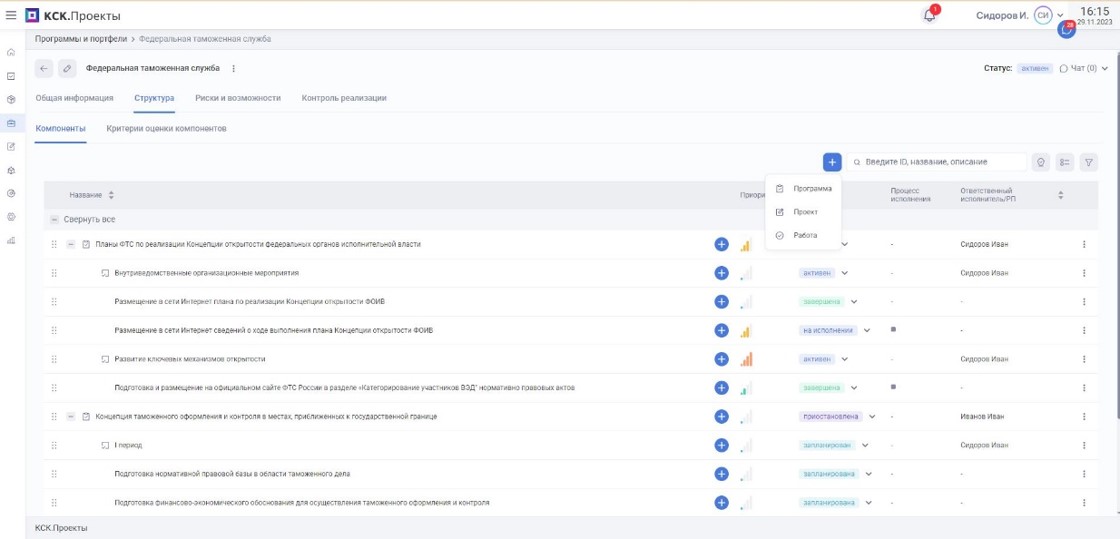Viewport: 1120px width, 539px height.
Task: Open the hamburger menu in header
Action: (x=11, y=15)
